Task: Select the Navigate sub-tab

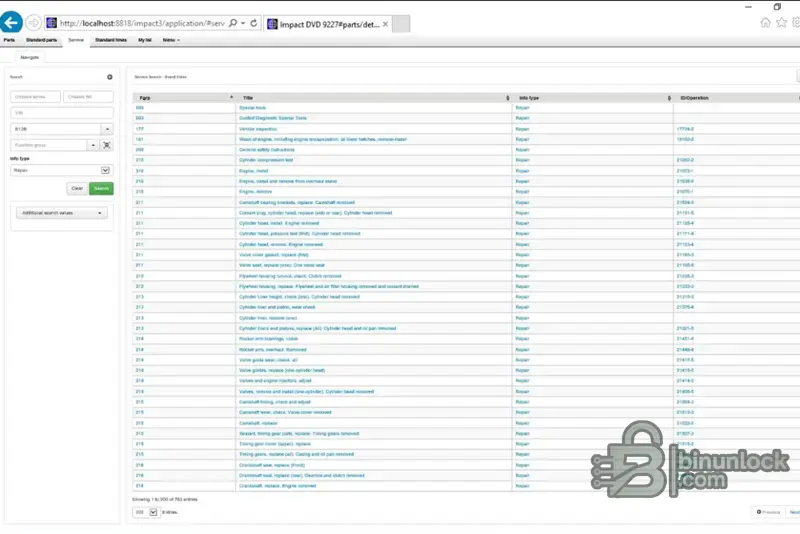Action: pos(30,57)
